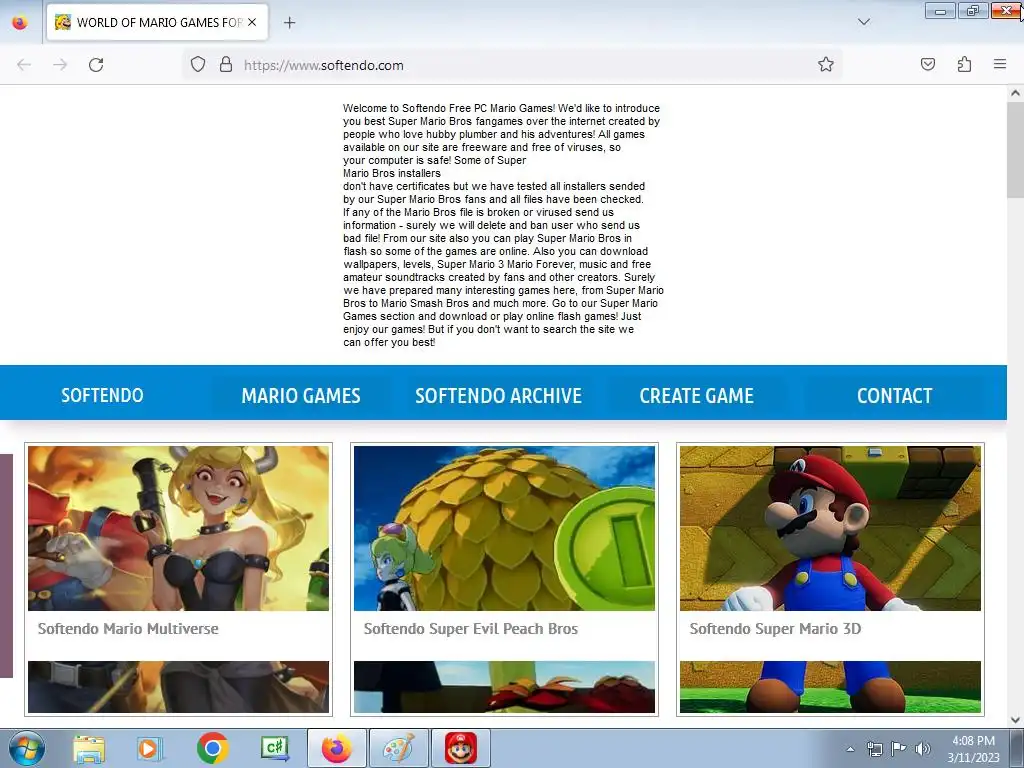Open the MARIO GAMES menu item
The height and width of the screenshot is (768, 1024).
pyautogui.click(x=301, y=395)
